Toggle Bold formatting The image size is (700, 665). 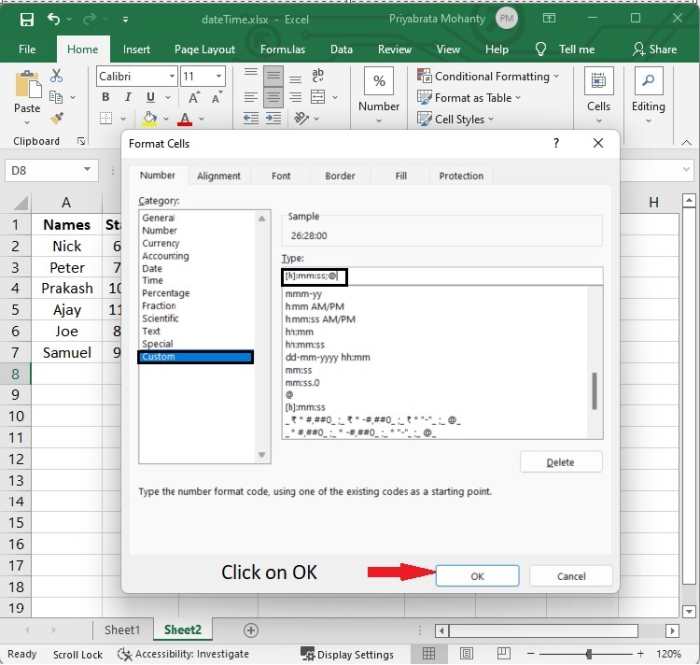point(106,97)
